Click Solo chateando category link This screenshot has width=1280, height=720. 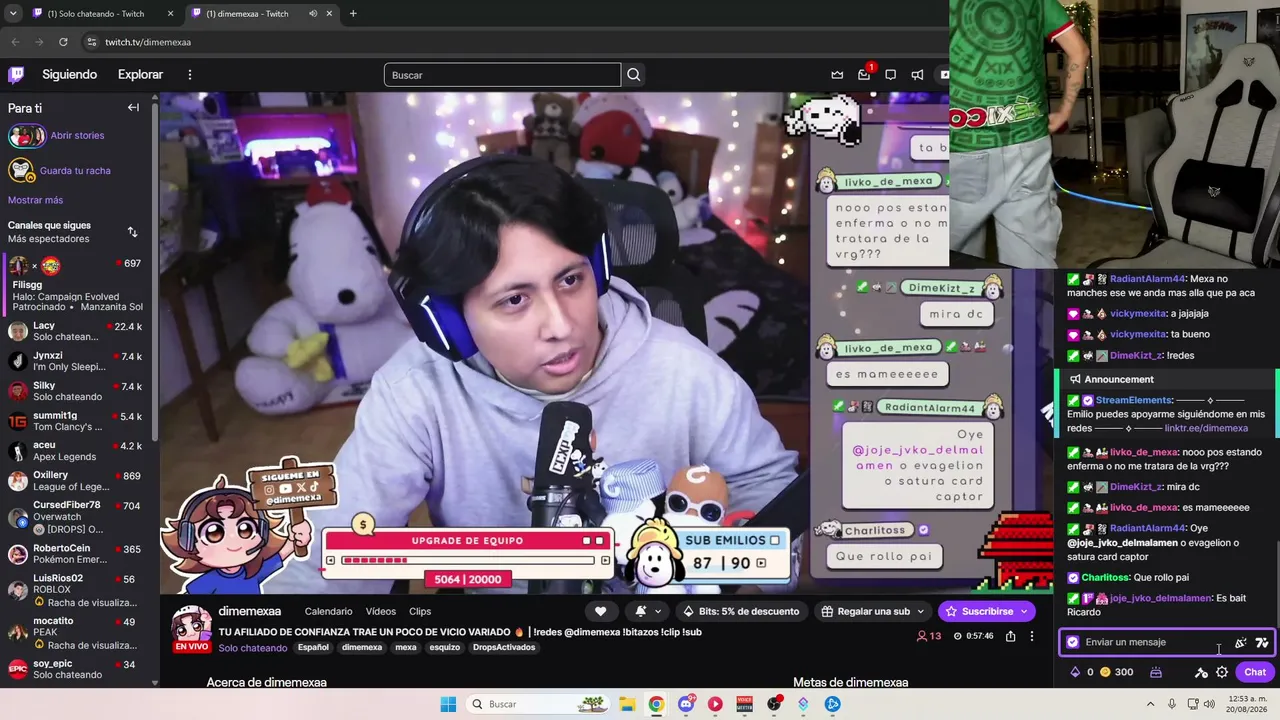click(x=253, y=648)
